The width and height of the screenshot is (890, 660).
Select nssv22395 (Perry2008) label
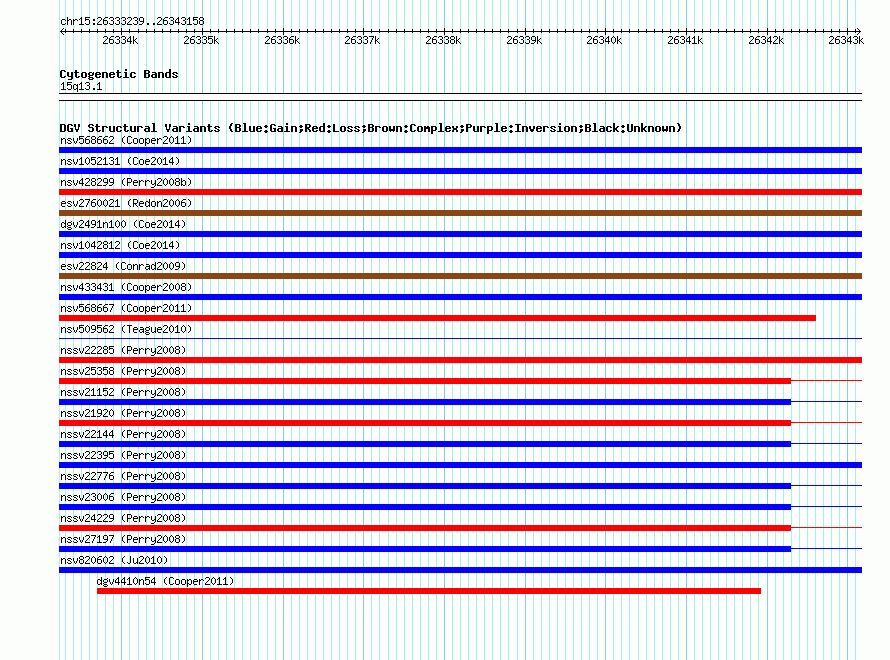tap(123, 455)
